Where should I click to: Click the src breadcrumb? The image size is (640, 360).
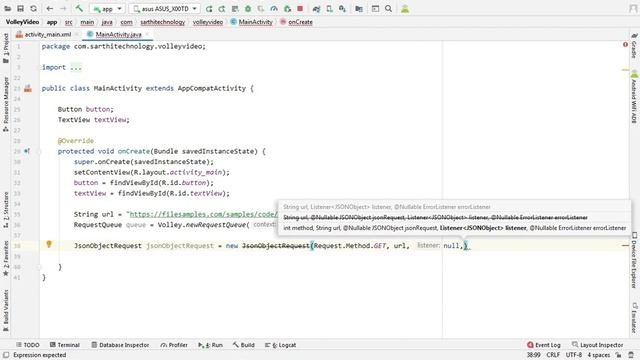coord(69,22)
